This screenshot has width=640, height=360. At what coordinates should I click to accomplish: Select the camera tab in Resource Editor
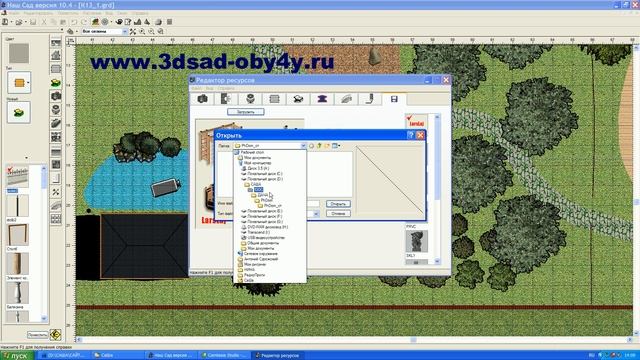pos(203,99)
